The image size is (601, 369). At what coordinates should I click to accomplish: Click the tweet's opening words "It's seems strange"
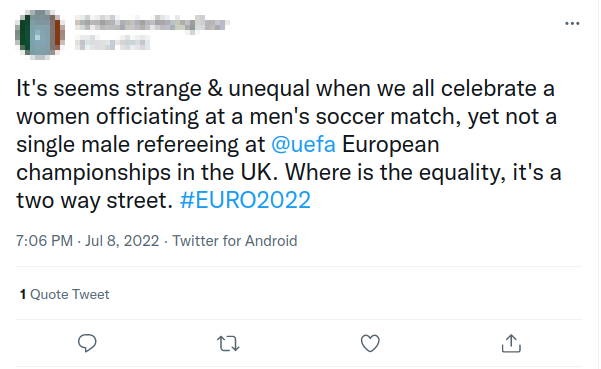point(109,89)
